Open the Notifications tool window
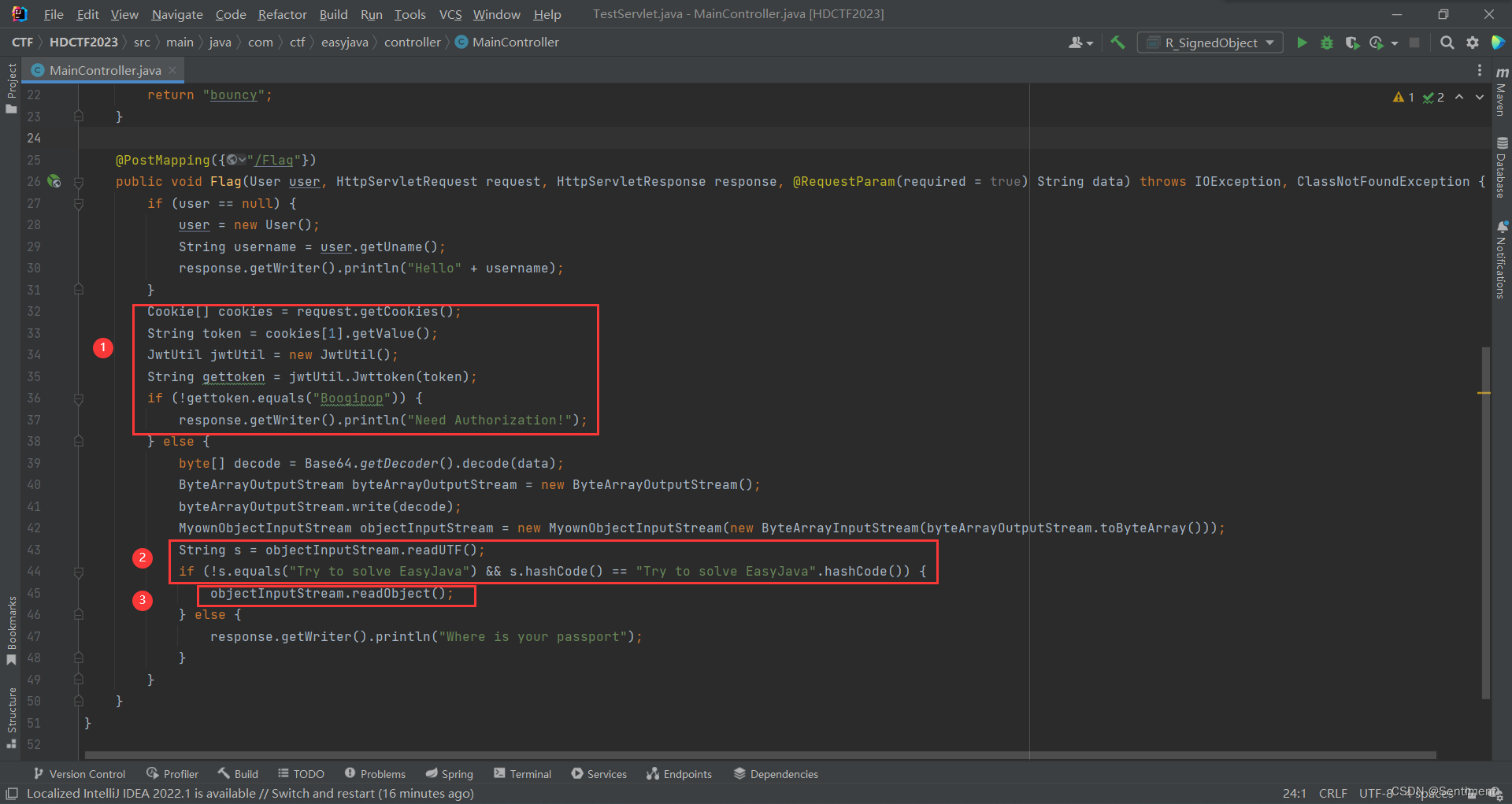The height and width of the screenshot is (804, 1512). click(x=1502, y=260)
